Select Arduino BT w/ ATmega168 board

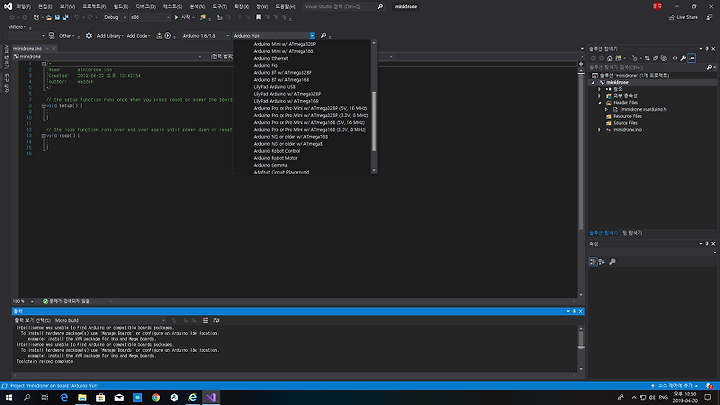click(281, 80)
